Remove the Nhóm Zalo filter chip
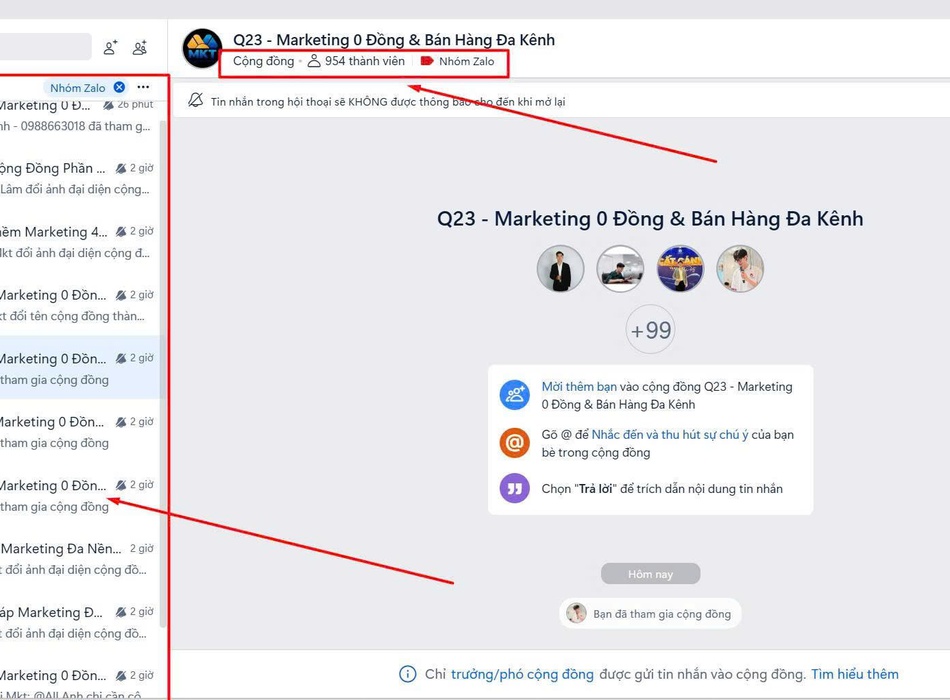This screenshot has width=950, height=700. pos(120,88)
